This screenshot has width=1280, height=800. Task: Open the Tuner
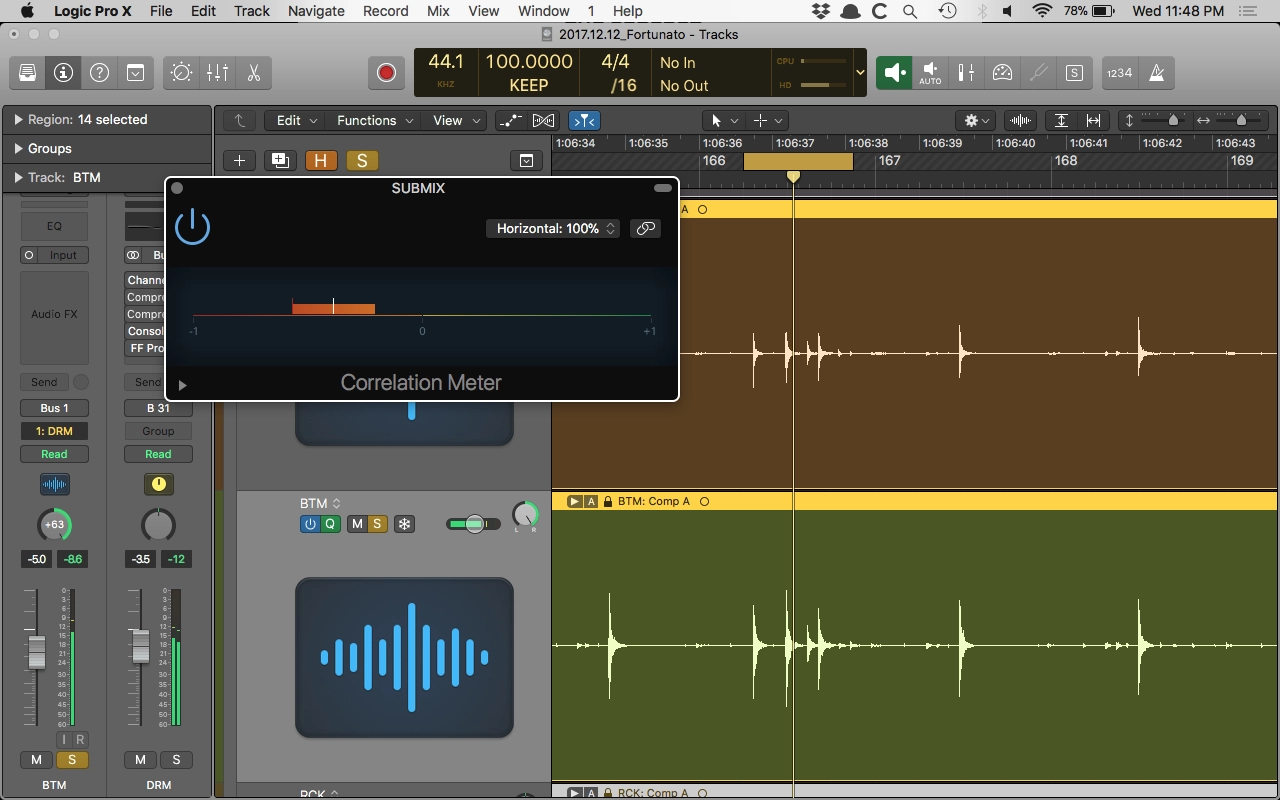point(1038,73)
